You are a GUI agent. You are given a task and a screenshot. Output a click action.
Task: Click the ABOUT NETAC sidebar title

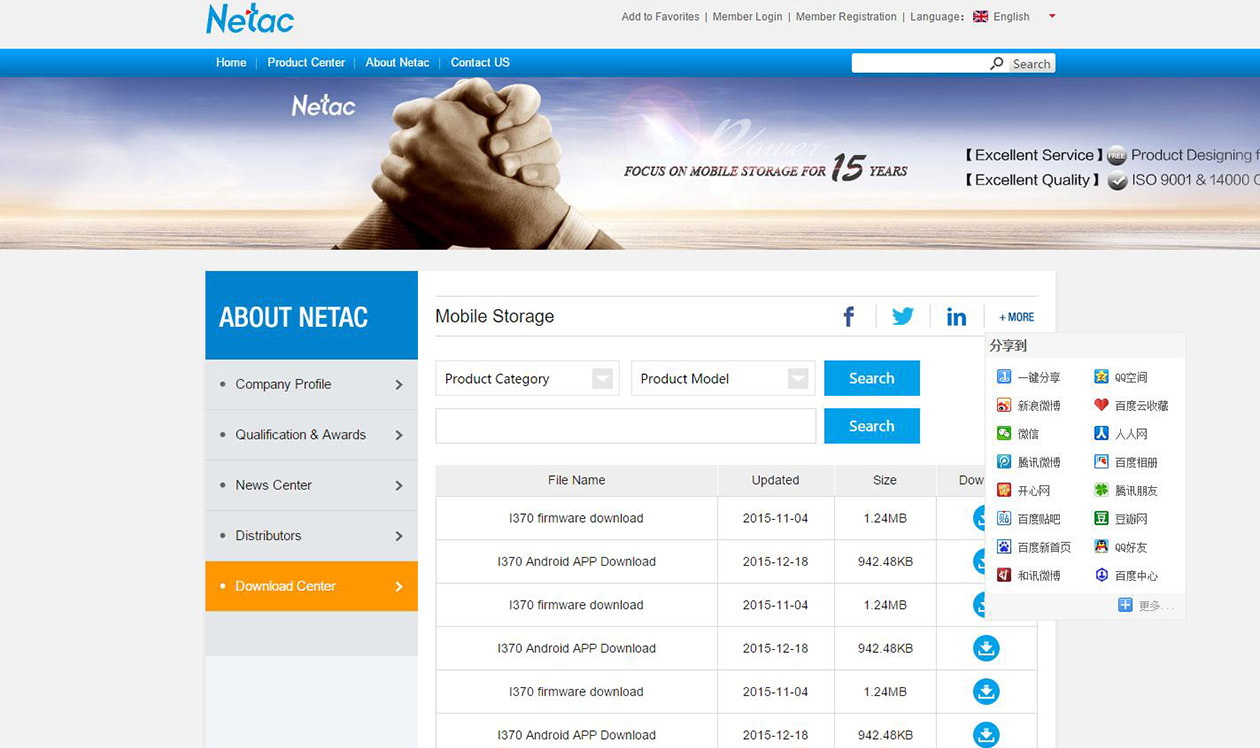pyautogui.click(x=294, y=317)
